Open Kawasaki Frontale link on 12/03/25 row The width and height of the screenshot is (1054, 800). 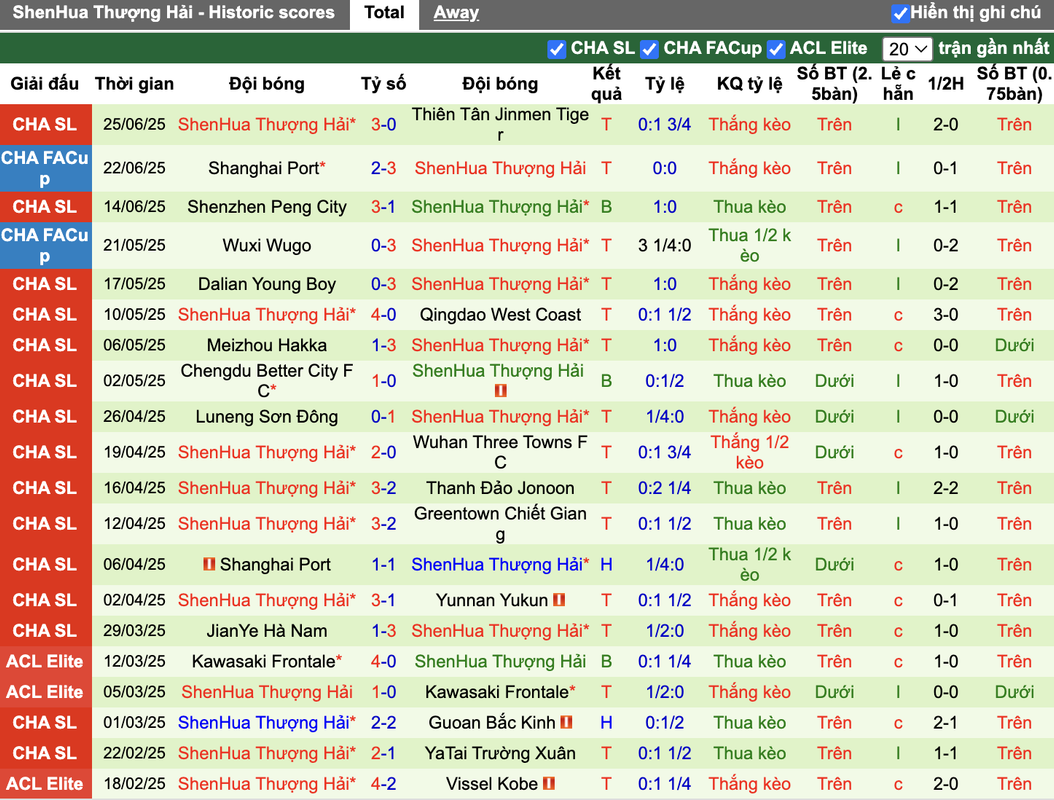[263, 662]
